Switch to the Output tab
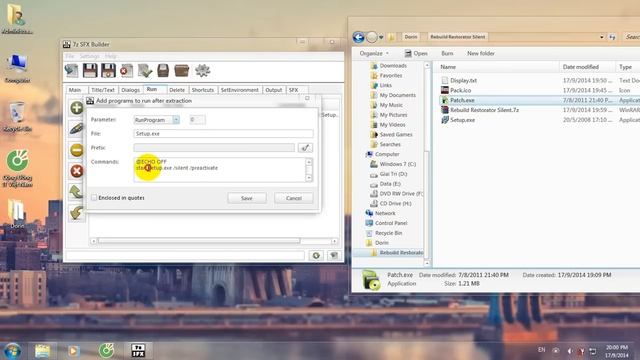Screen dimensions: 640x360 273,90
